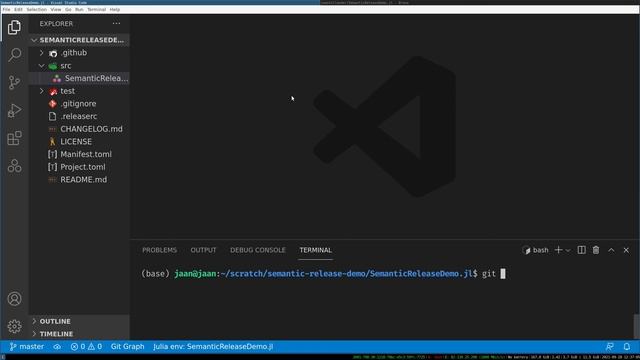This screenshot has width=640, height=360.
Task: Open errors and warnings count in status bar
Action: [86, 347]
